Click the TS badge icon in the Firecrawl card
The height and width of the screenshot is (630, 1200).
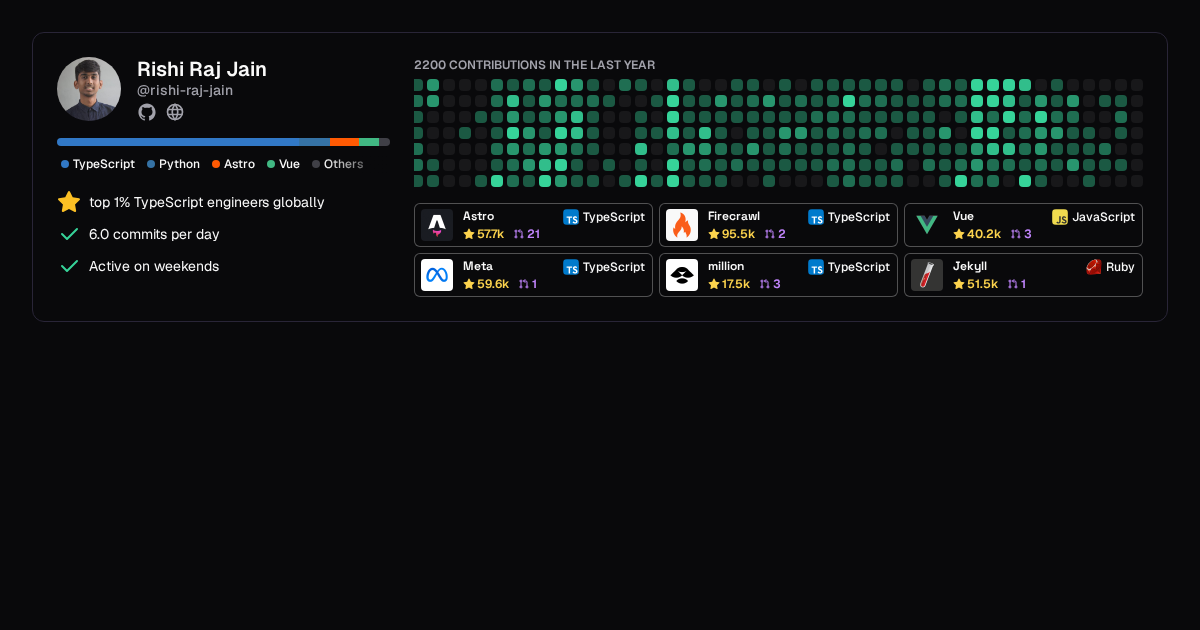click(816, 217)
